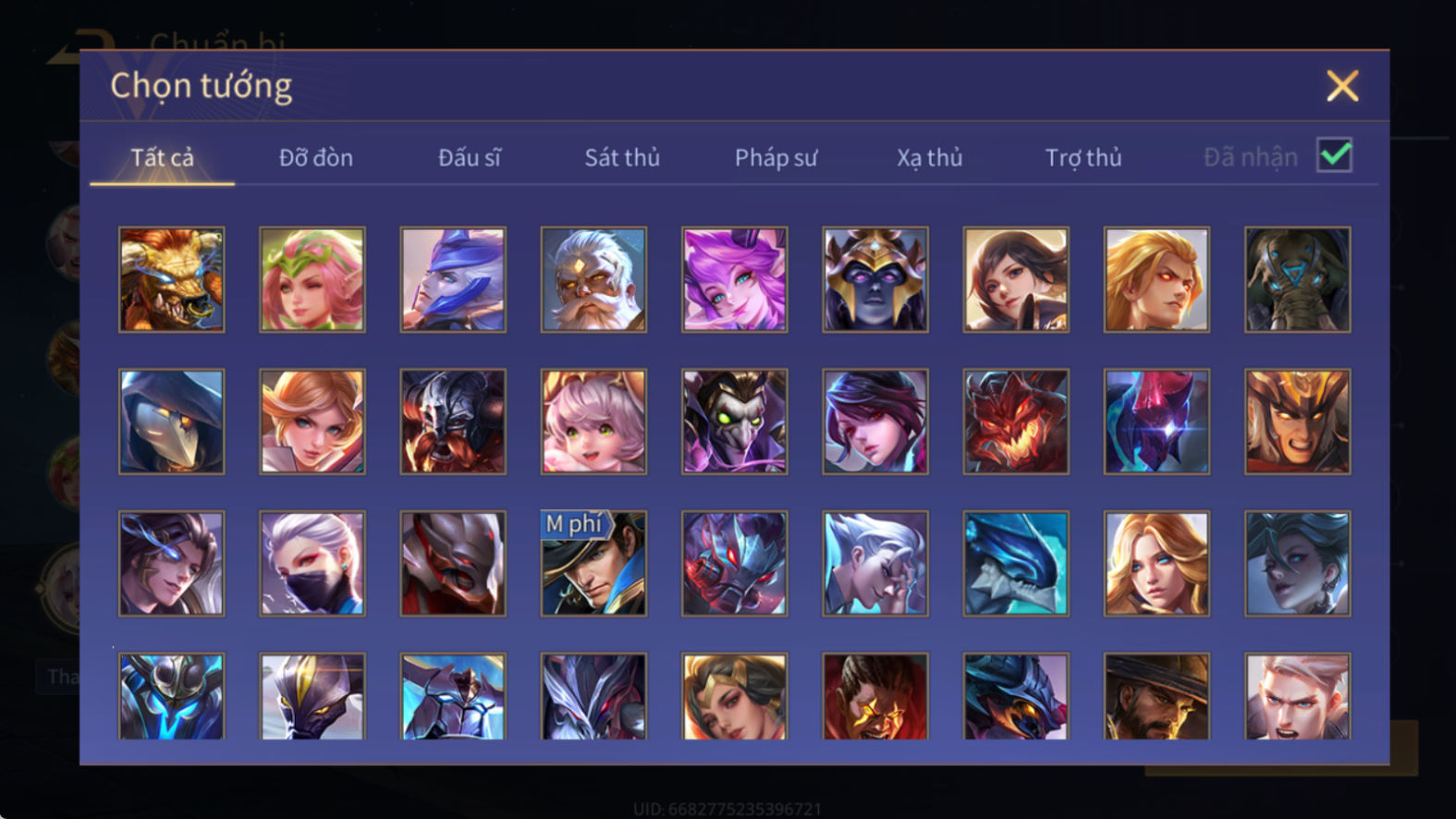
Task: Choose the purple-haired girl hero portrait
Action: pyautogui.click(x=735, y=279)
